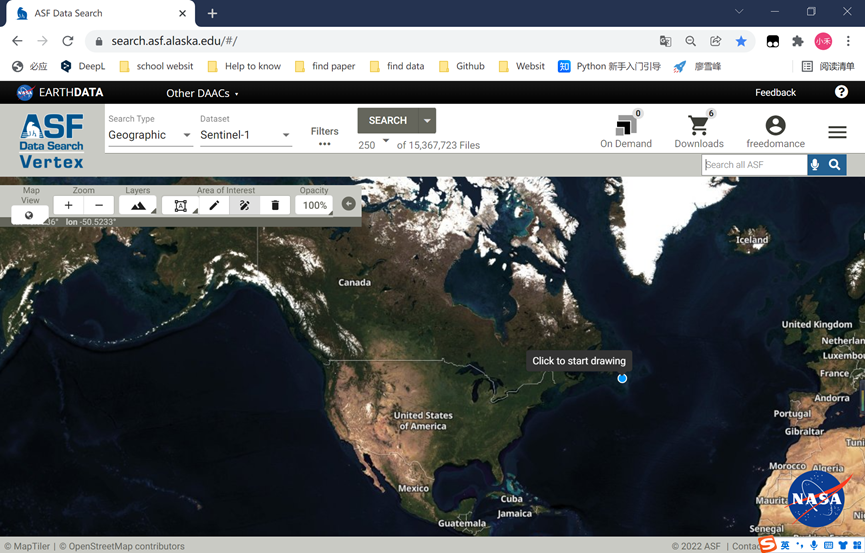
Task: Open the On Demand queue
Action: pos(626,131)
